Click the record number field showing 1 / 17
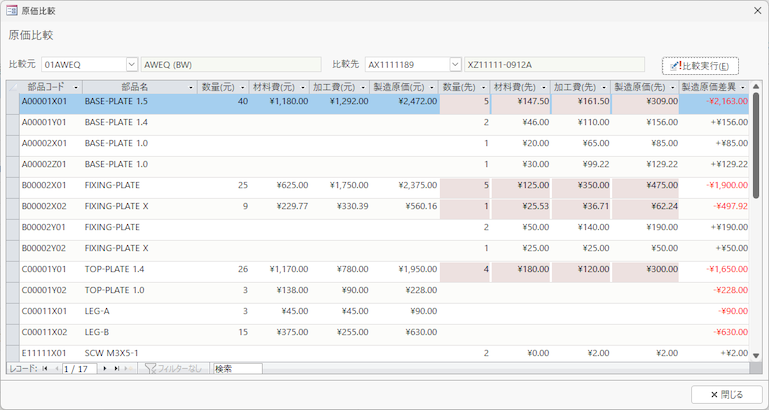The image size is (769, 410). tap(79, 369)
